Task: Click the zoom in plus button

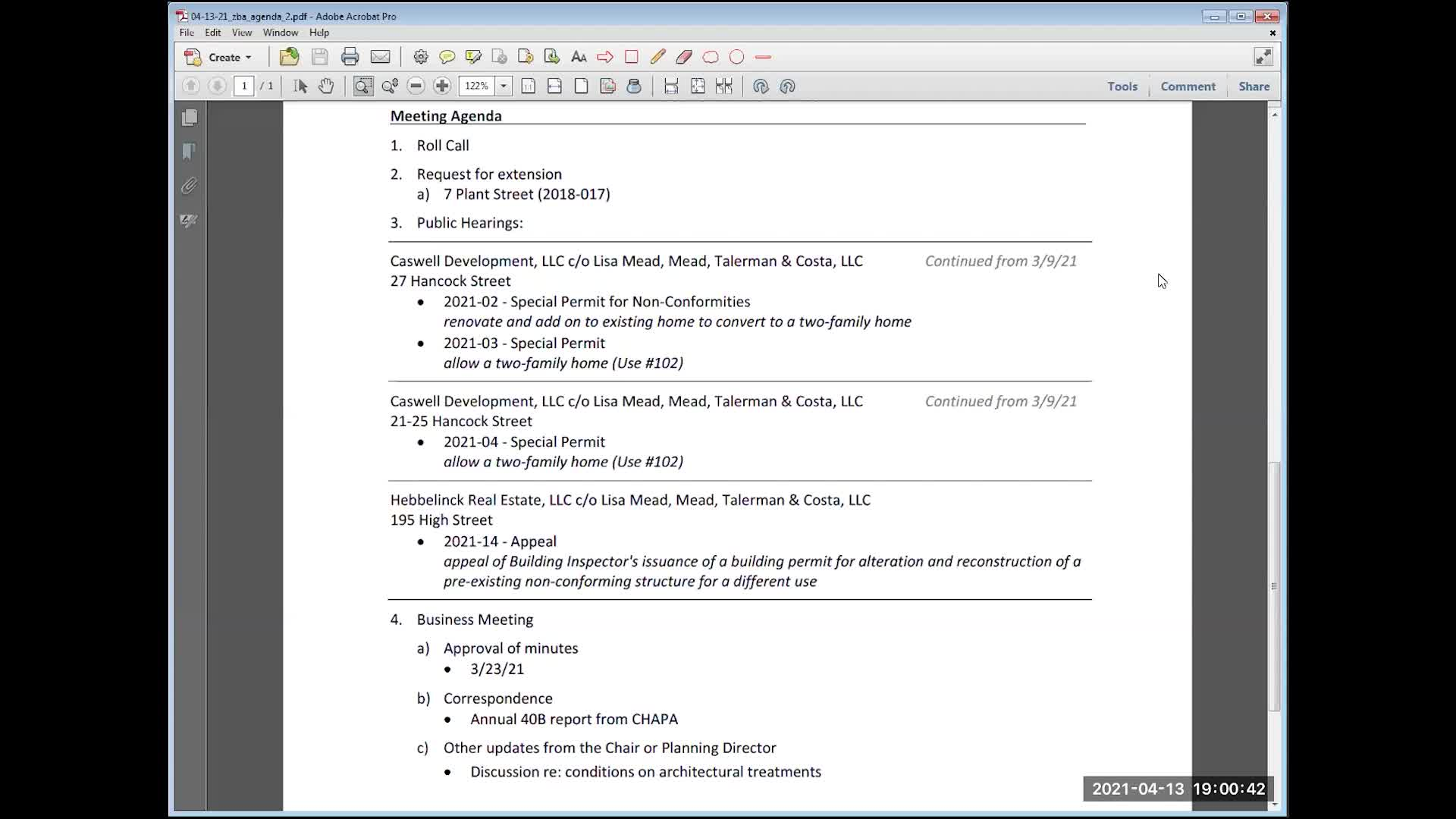Action: point(442,86)
